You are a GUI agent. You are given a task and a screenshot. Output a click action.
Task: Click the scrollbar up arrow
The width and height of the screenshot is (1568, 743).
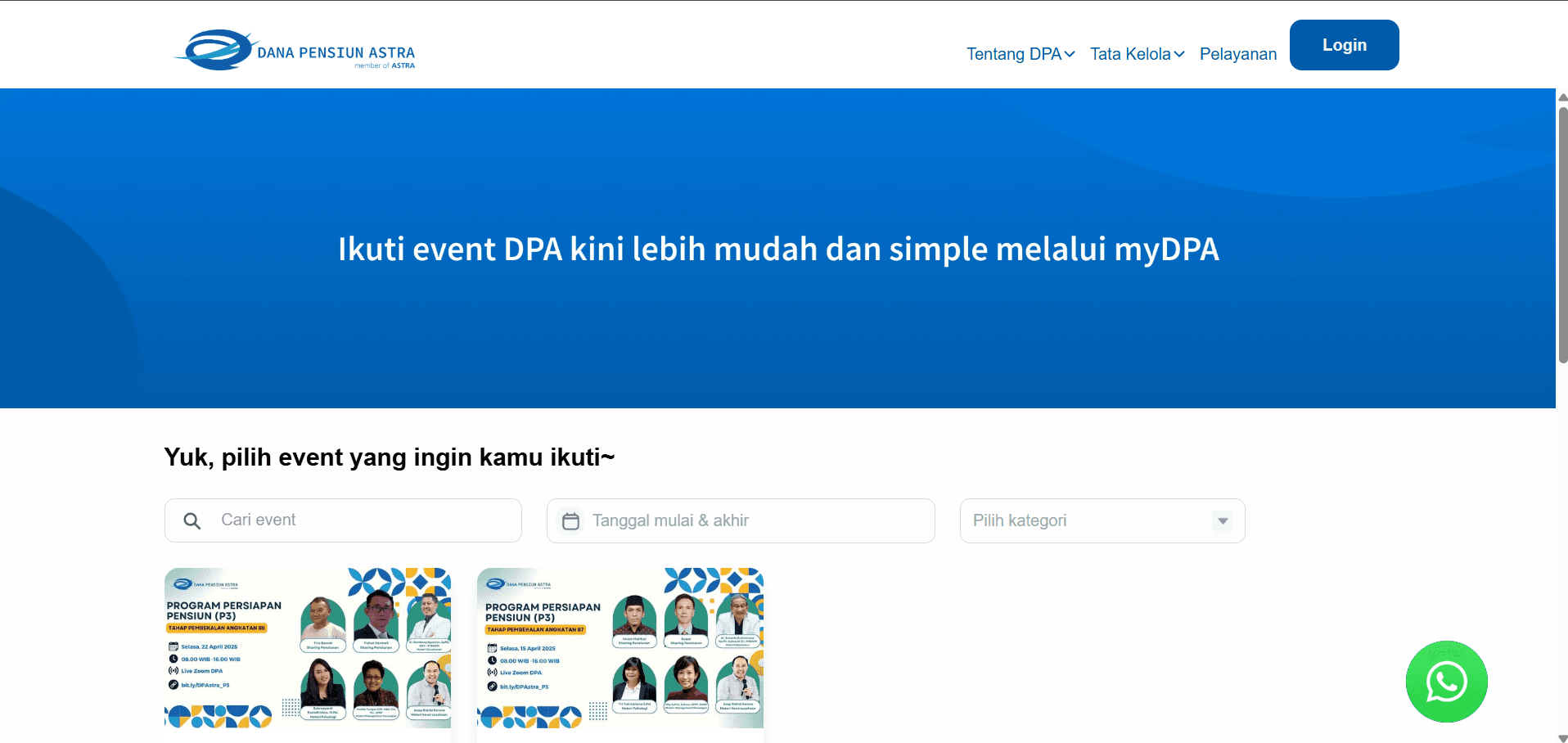1562,97
